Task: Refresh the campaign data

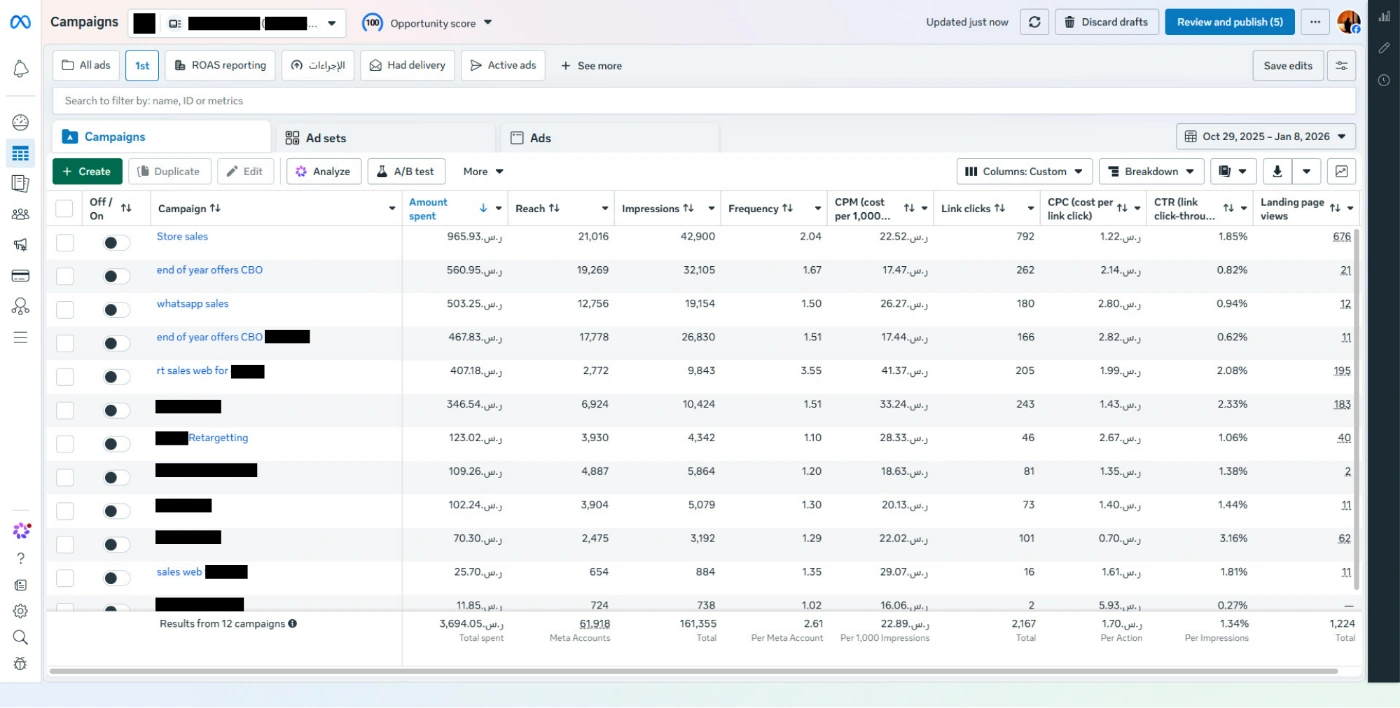Action: tap(1034, 22)
